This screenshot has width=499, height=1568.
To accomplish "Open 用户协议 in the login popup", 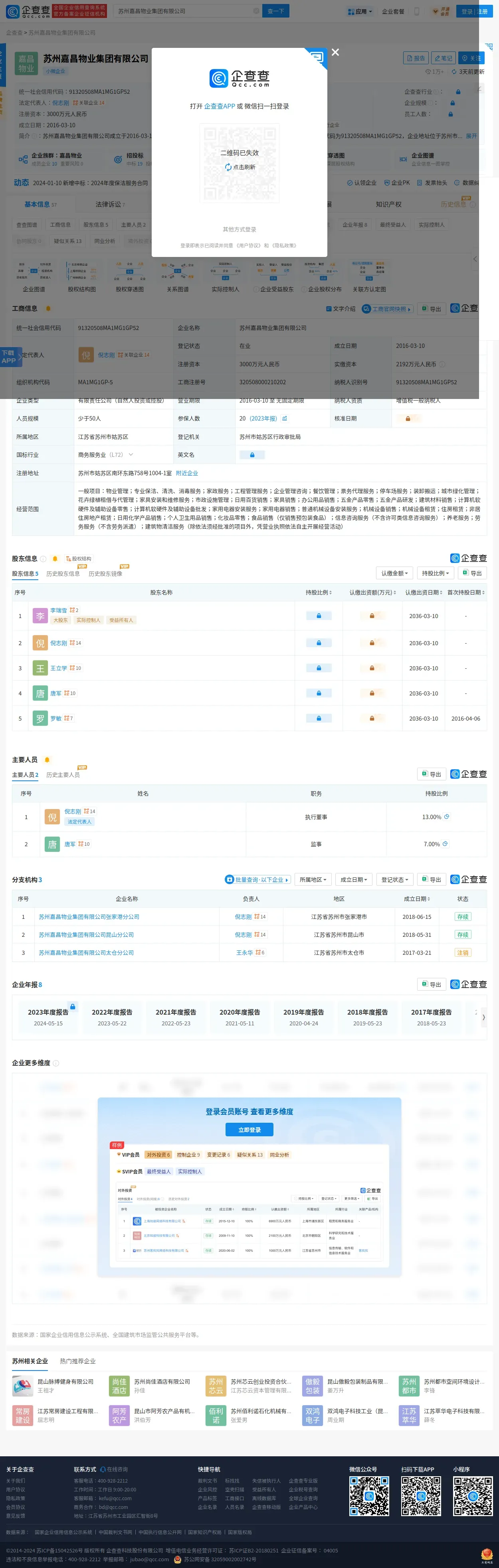I will 248,245.
